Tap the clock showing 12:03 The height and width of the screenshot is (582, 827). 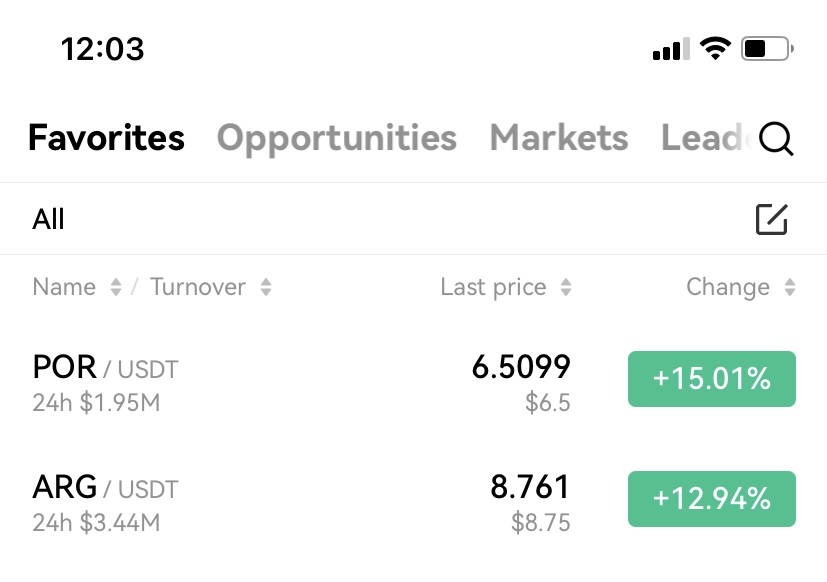point(102,49)
